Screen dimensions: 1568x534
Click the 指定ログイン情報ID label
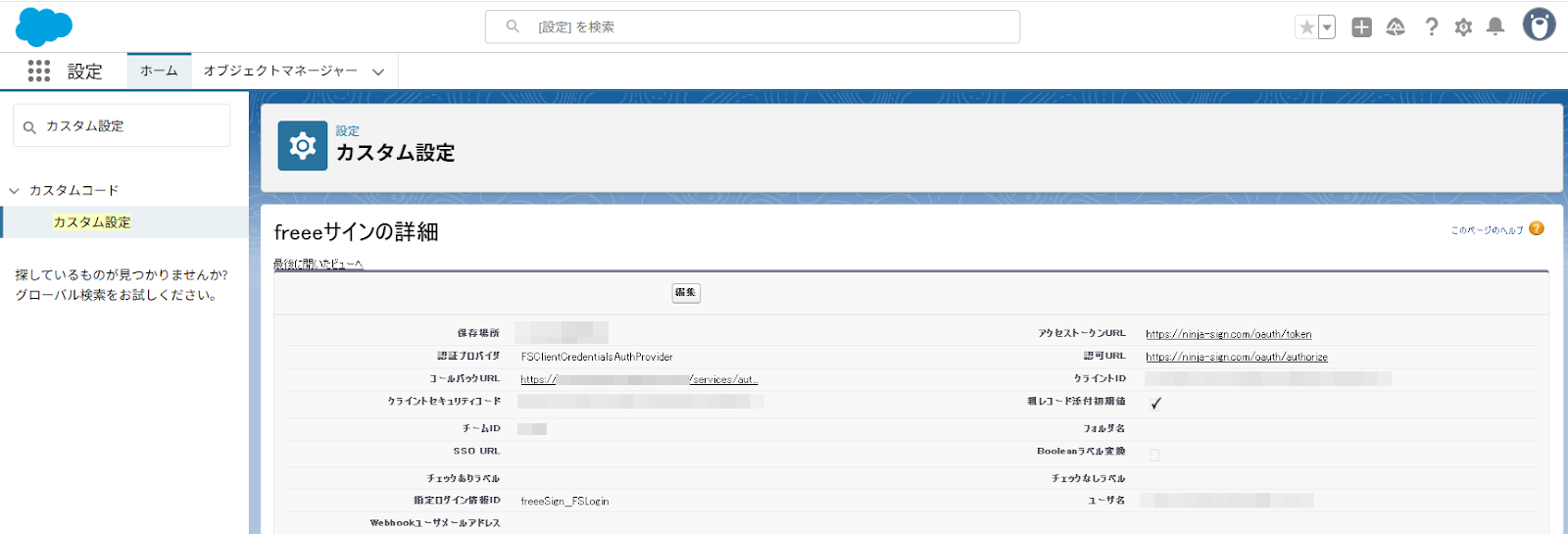457,500
